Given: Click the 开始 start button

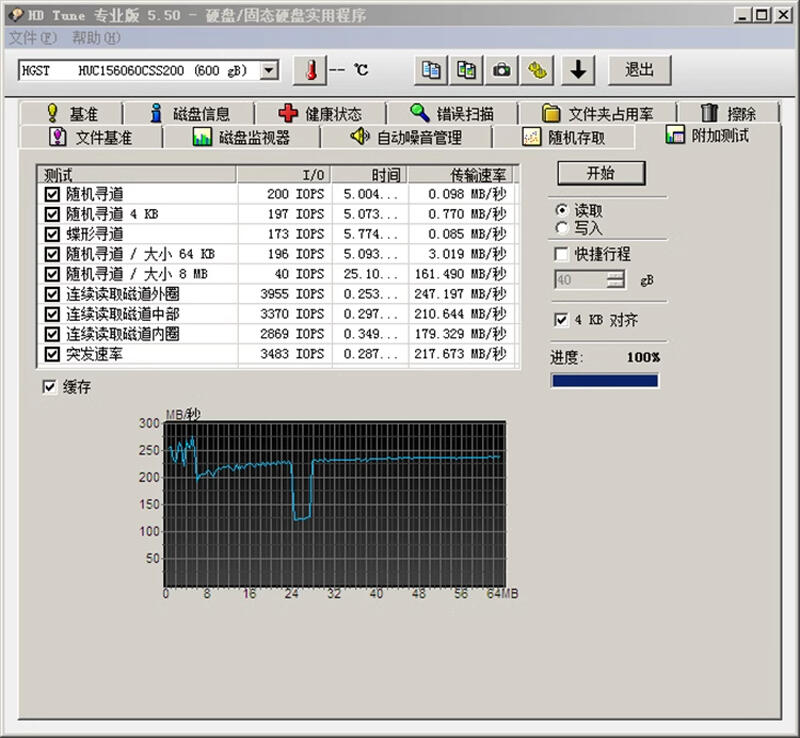Looking at the screenshot, I should click(601, 174).
